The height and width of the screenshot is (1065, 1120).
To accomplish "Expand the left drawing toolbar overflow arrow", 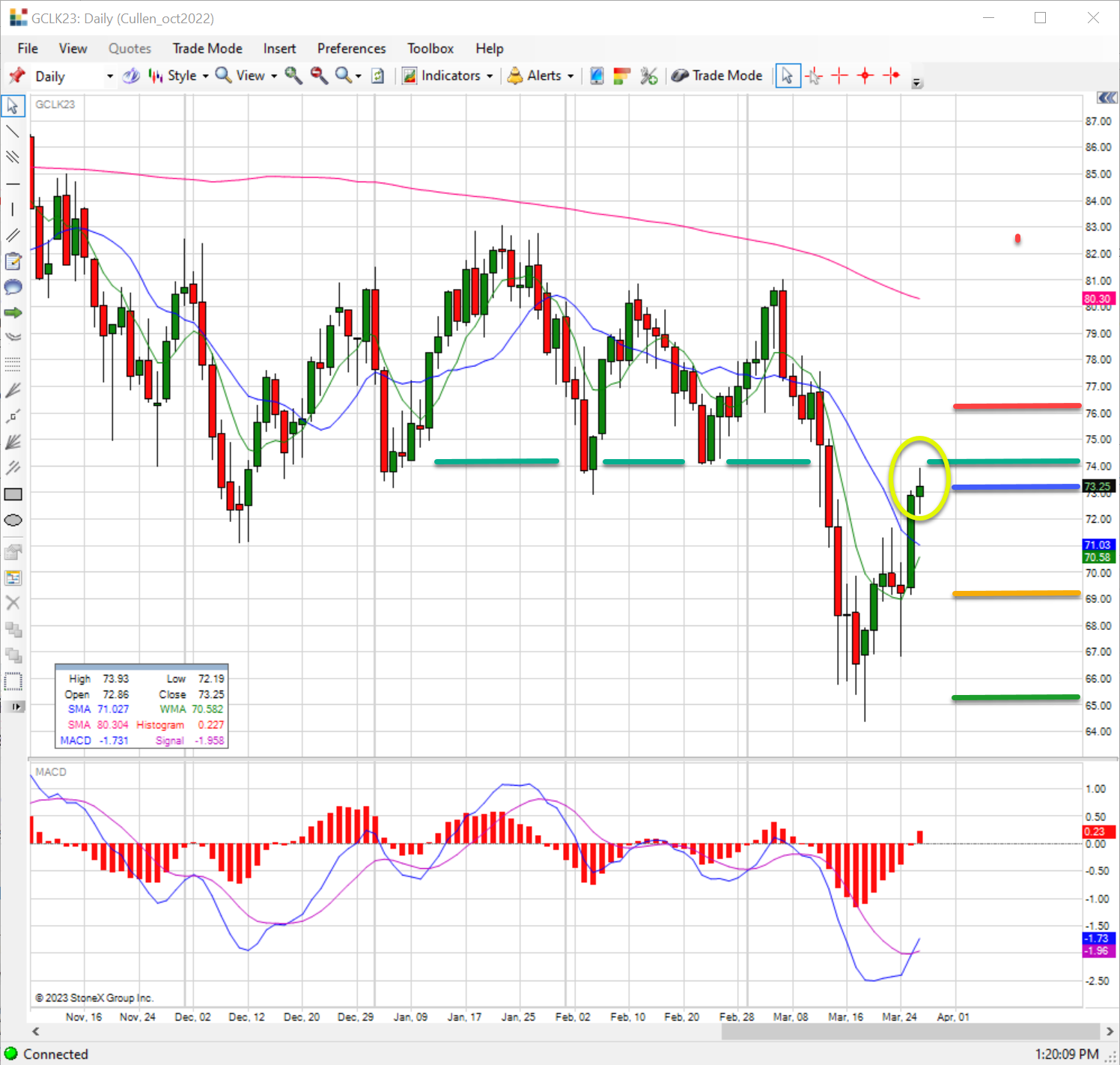I will coord(16,706).
